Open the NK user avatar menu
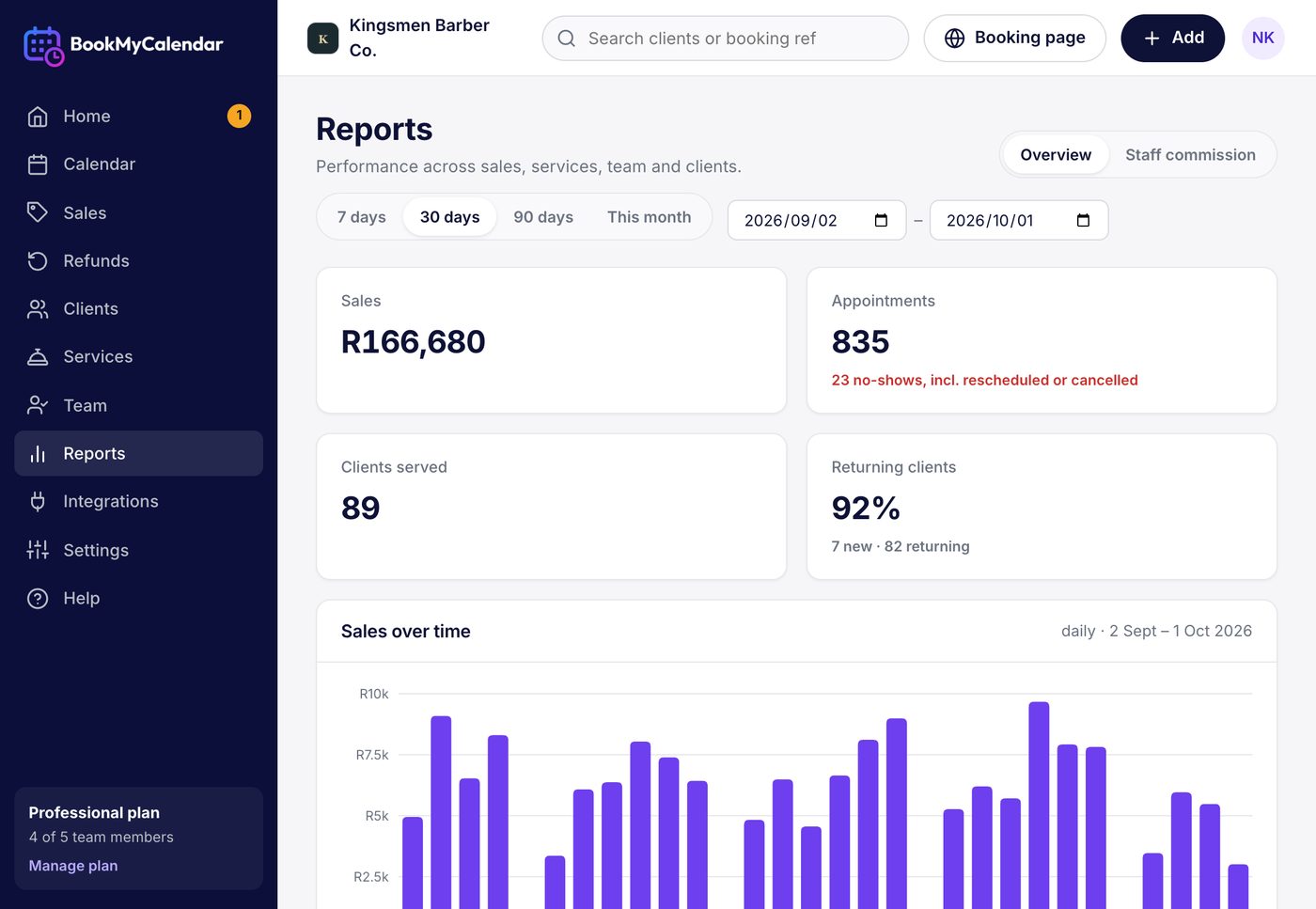 (1262, 39)
